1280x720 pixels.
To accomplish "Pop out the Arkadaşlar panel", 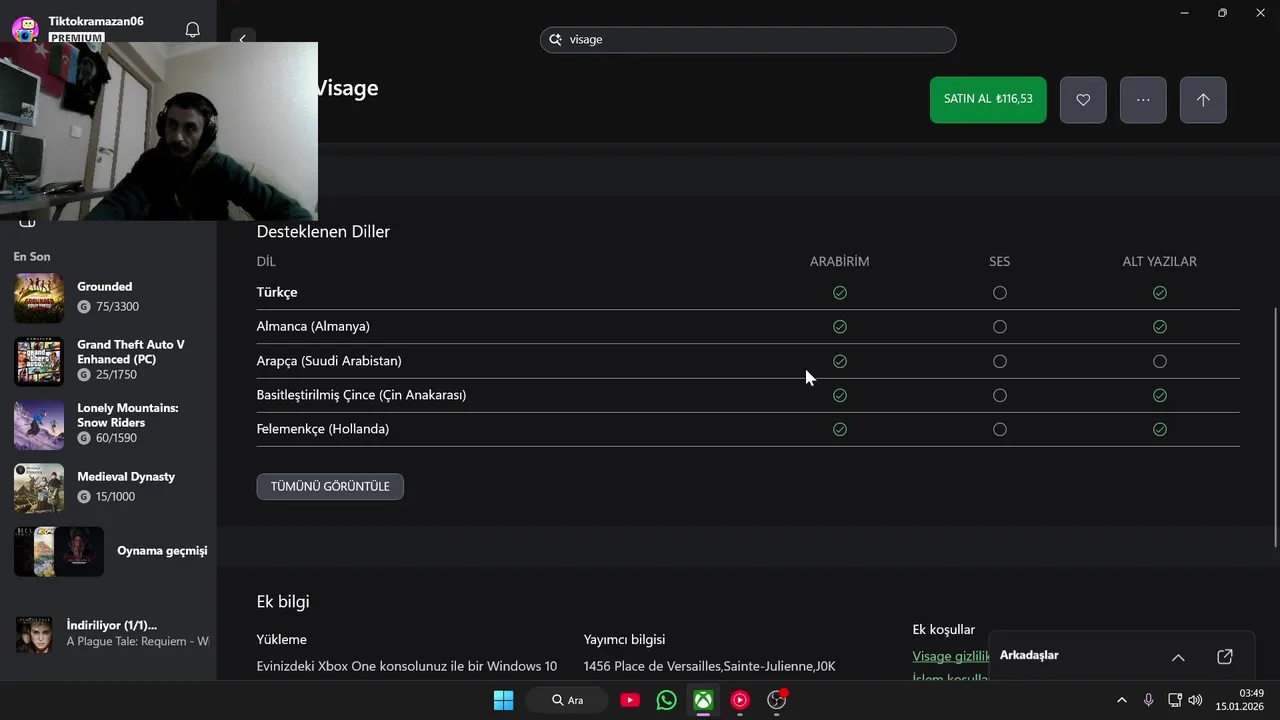I will click(x=1225, y=657).
